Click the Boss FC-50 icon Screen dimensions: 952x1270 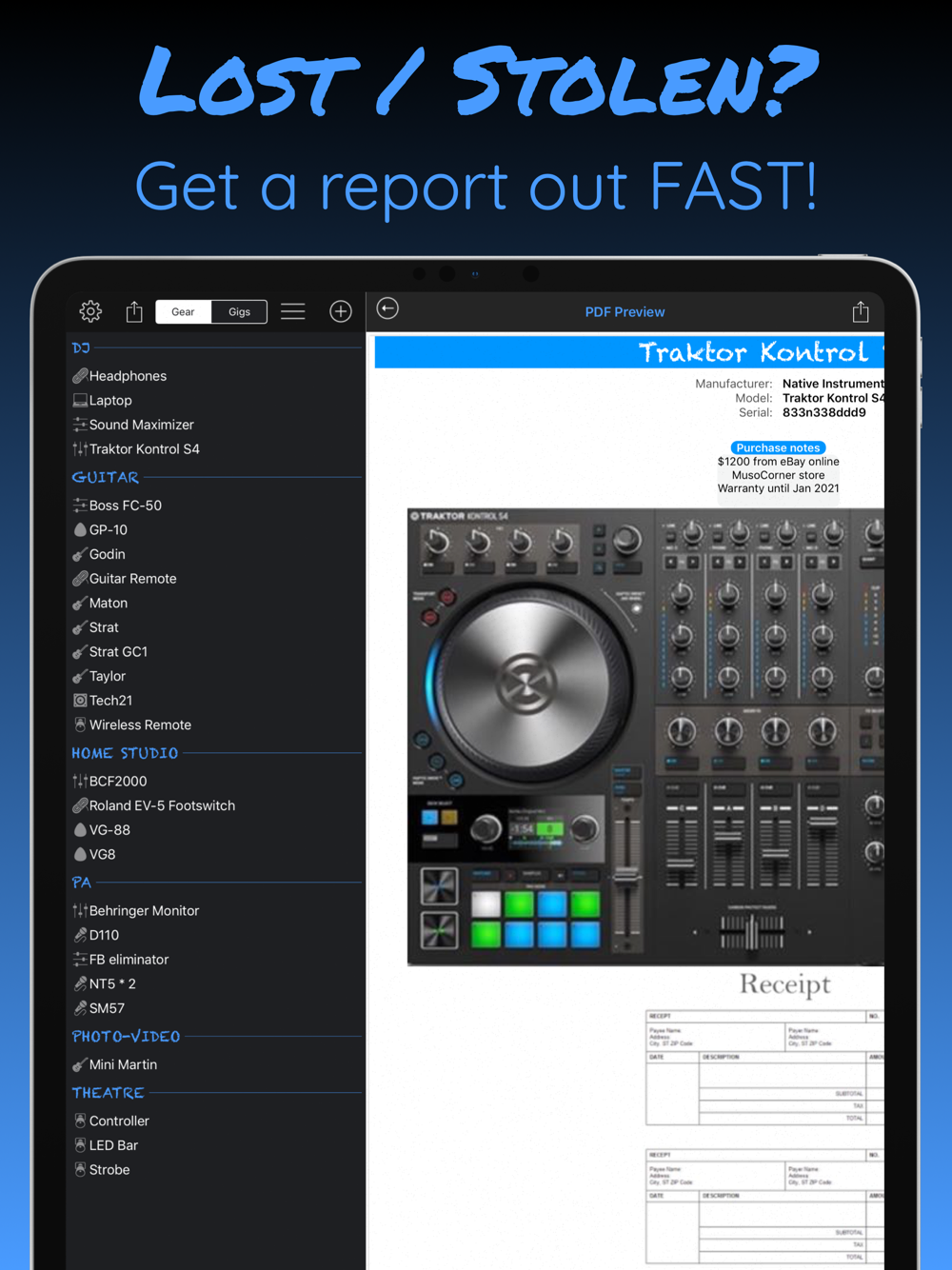(80, 506)
